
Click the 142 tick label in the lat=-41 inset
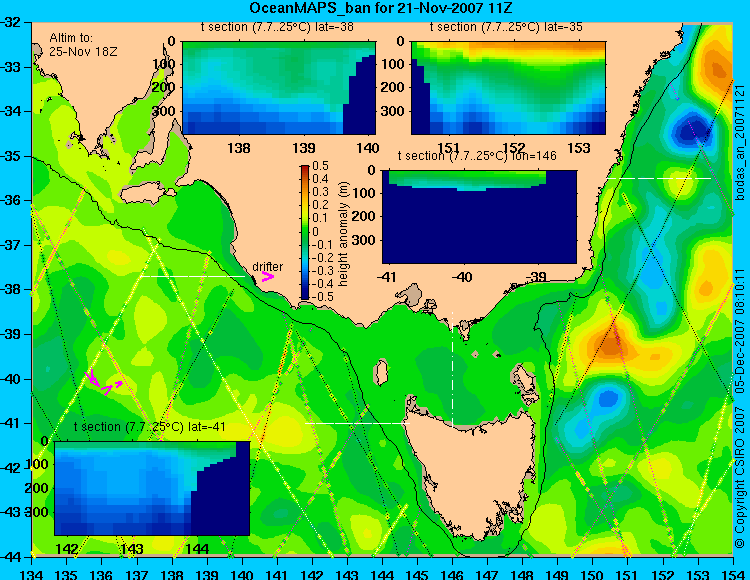click(x=67, y=548)
